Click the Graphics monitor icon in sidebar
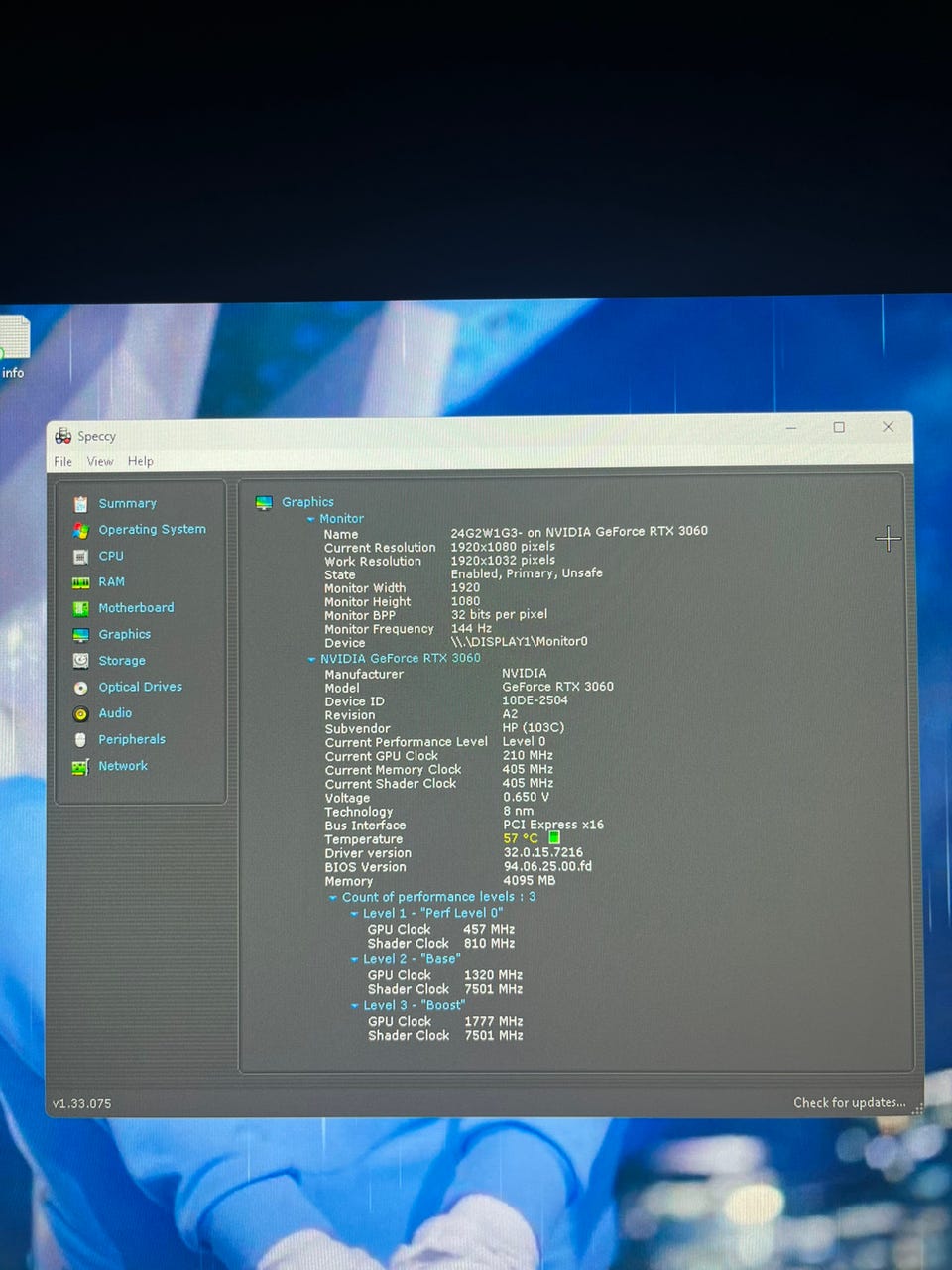The image size is (952, 1270). click(80, 635)
